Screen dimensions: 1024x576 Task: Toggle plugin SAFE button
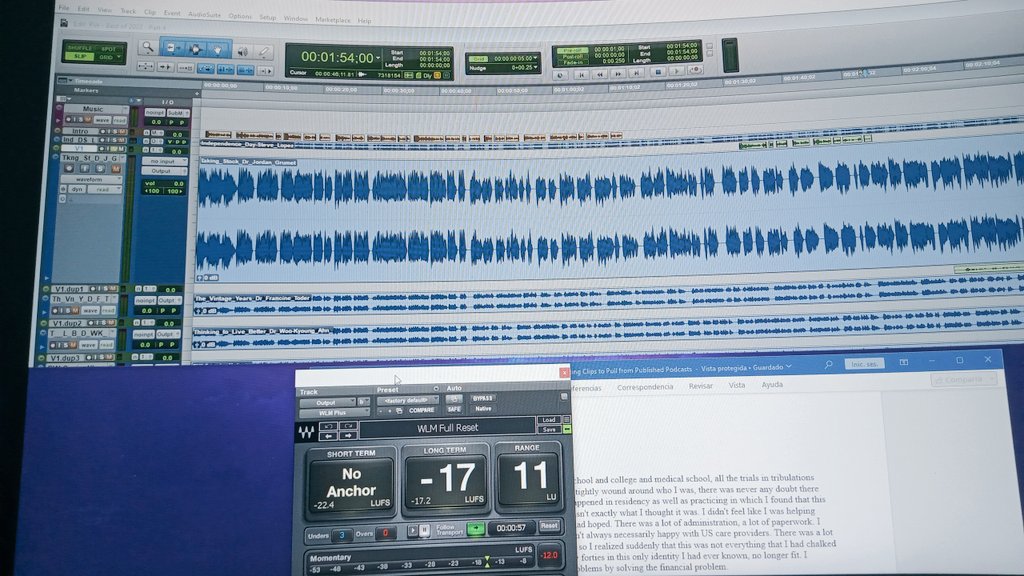click(x=454, y=409)
